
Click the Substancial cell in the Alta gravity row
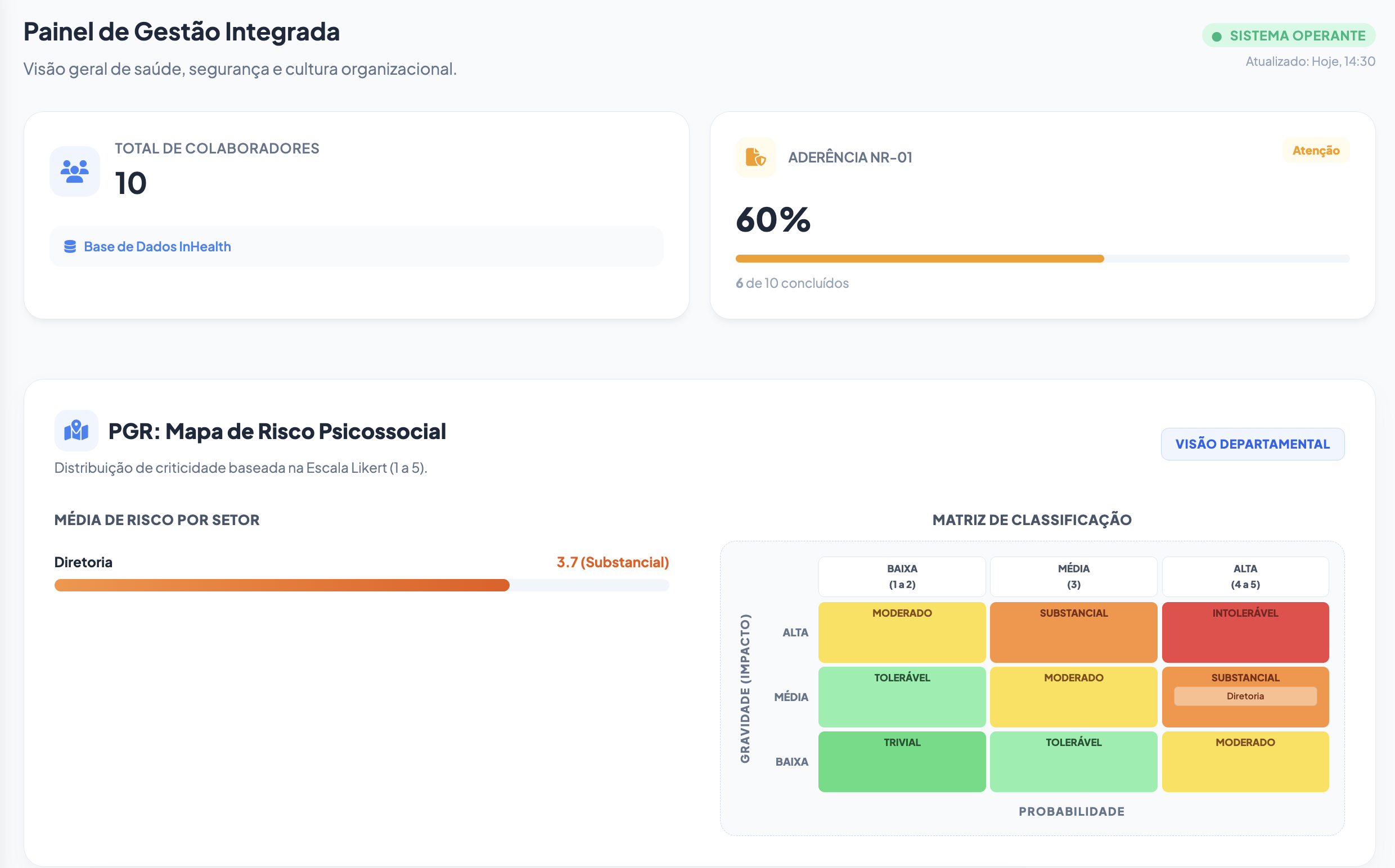tap(1073, 632)
